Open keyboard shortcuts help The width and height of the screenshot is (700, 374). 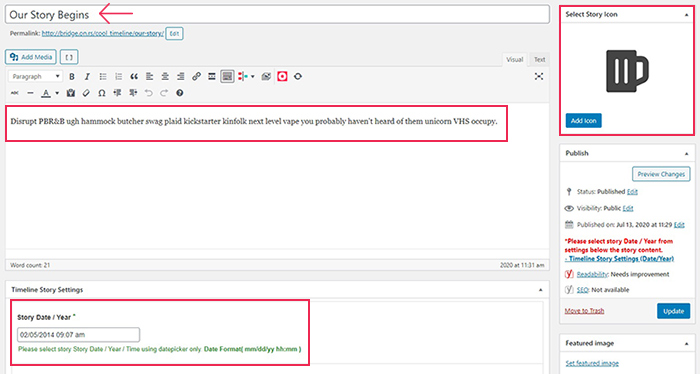tap(179, 93)
